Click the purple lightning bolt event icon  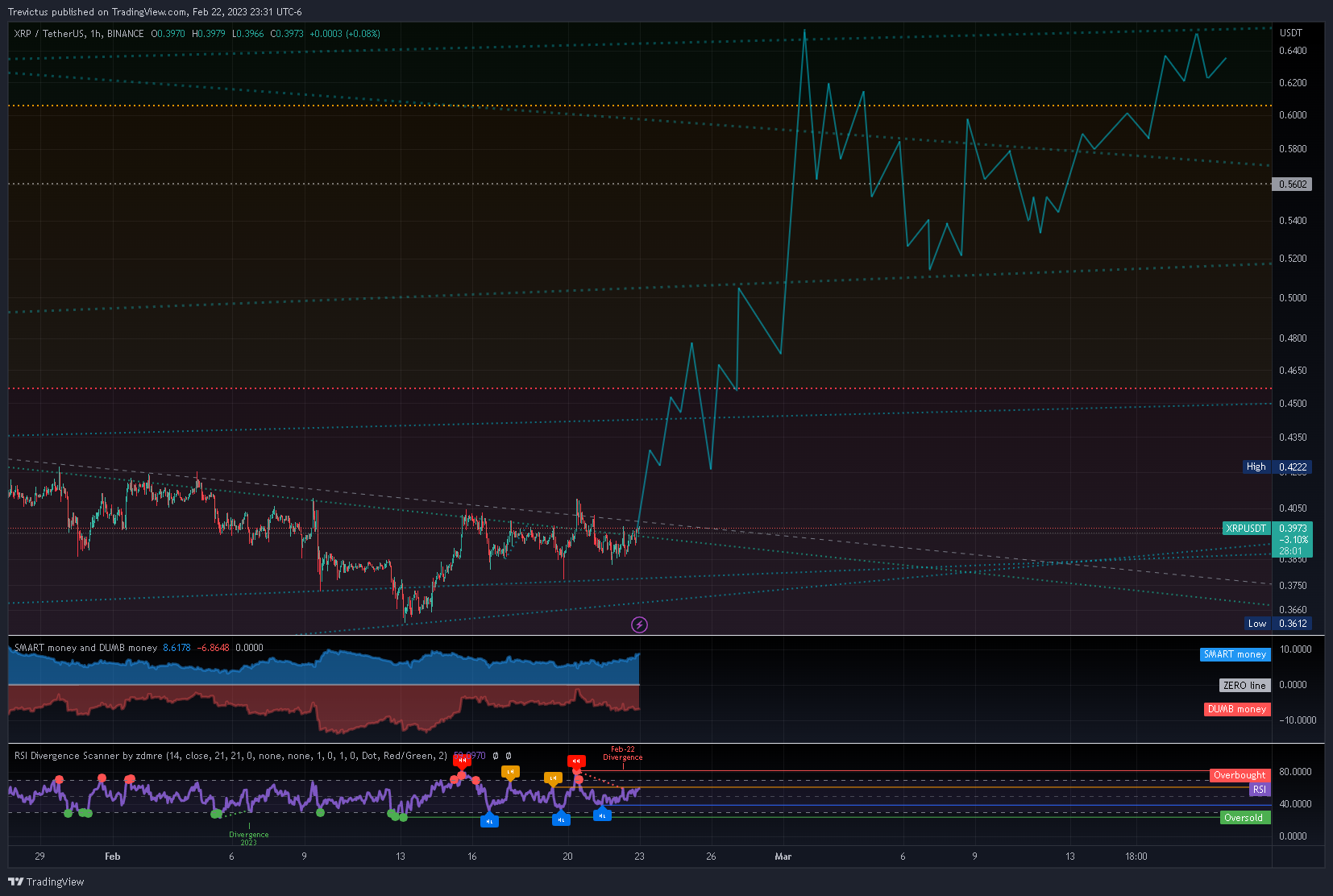[x=639, y=624]
